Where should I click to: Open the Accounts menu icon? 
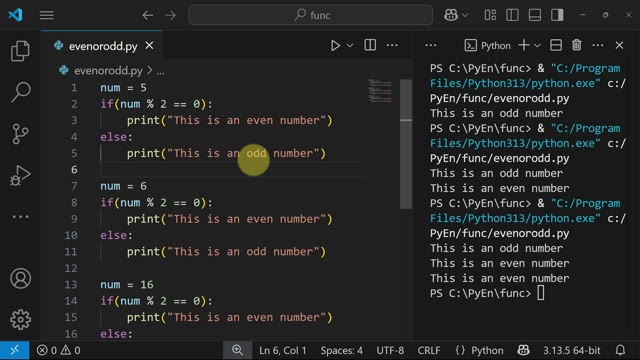tap(20, 279)
